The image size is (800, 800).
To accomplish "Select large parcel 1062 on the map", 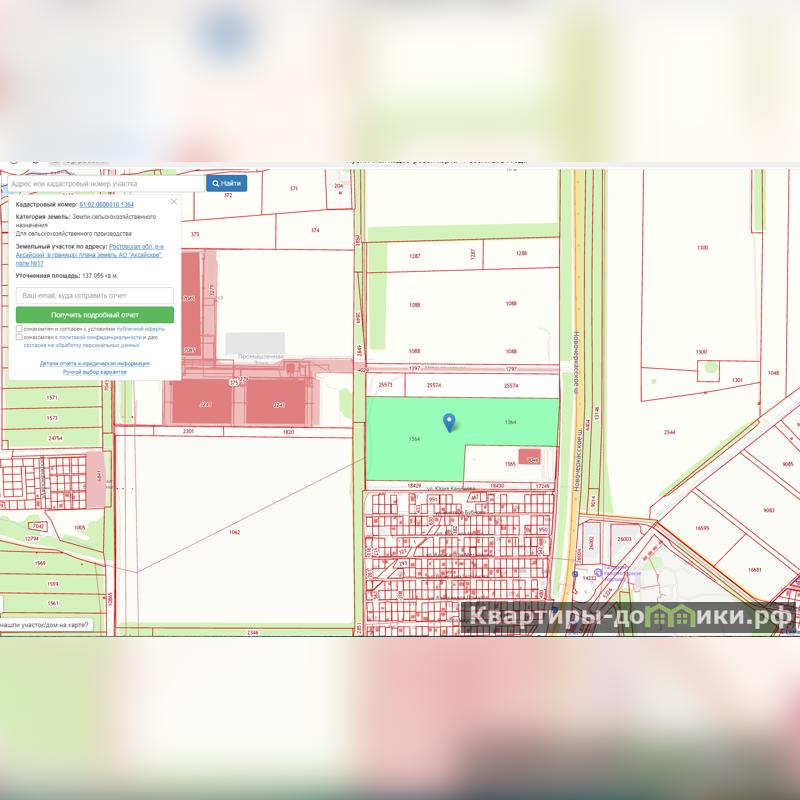I will tap(234, 532).
